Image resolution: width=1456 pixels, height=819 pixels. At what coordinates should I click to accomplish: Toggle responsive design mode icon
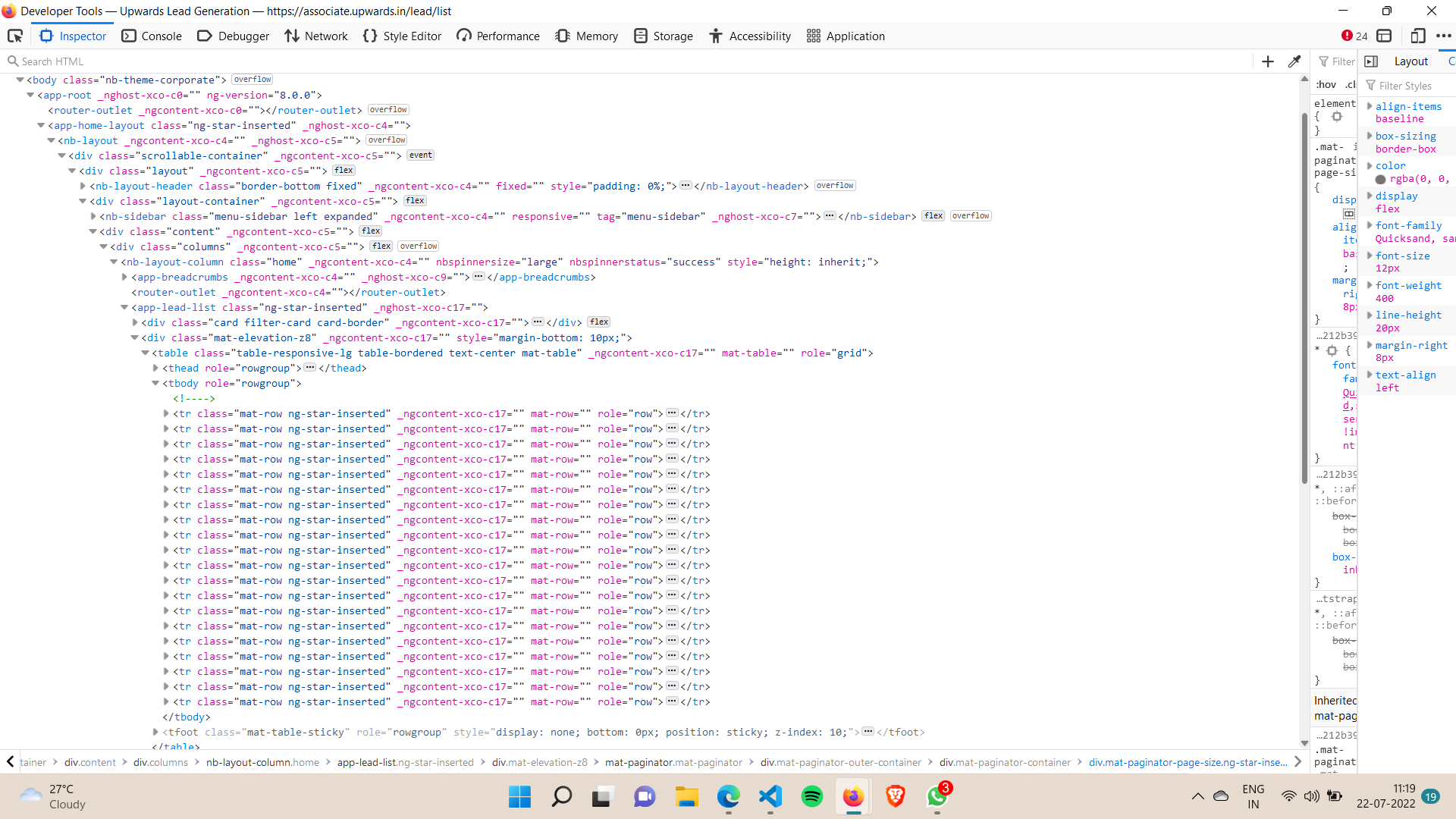pos(1417,36)
